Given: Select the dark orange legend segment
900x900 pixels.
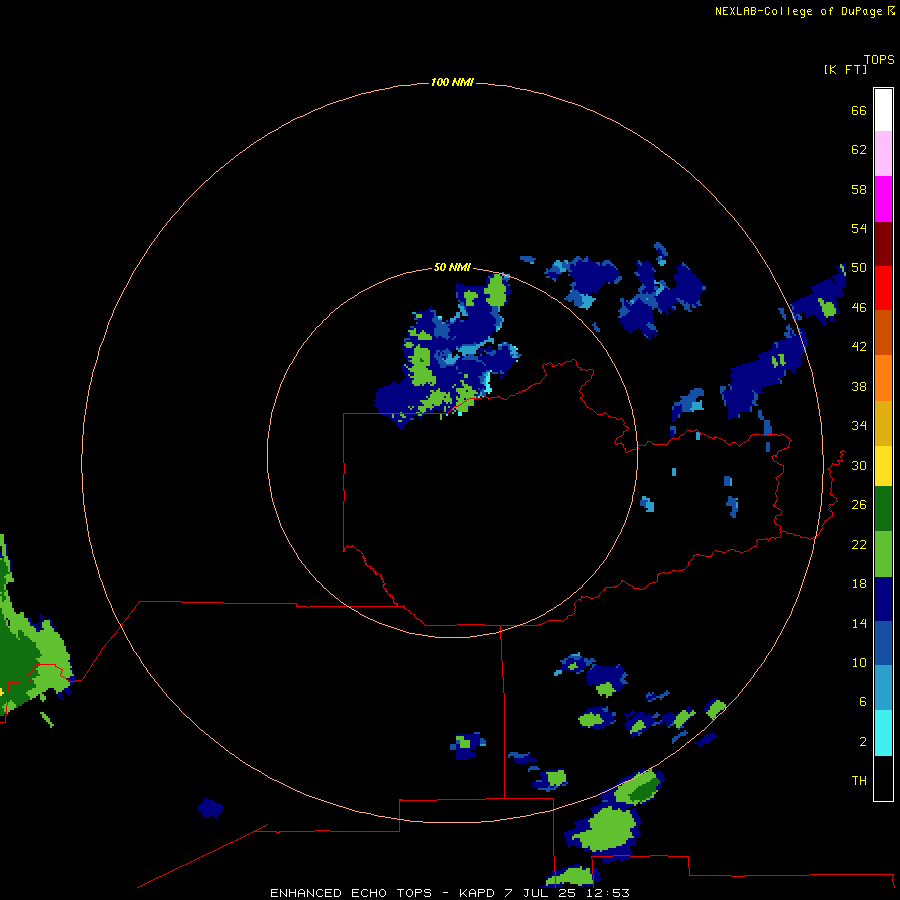Looking at the screenshot, I should coord(883,333).
